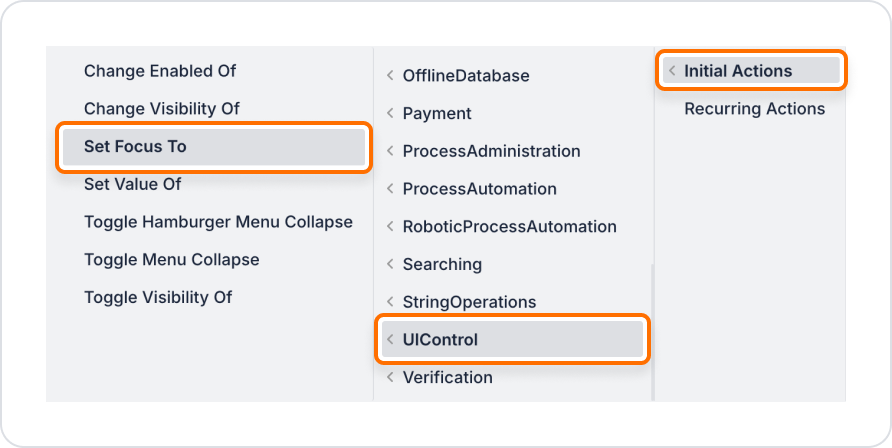Viewport: 892px width, 448px height.
Task: Click the UIControl chevron icon
Action: pyautogui.click(x=390, y=339)
